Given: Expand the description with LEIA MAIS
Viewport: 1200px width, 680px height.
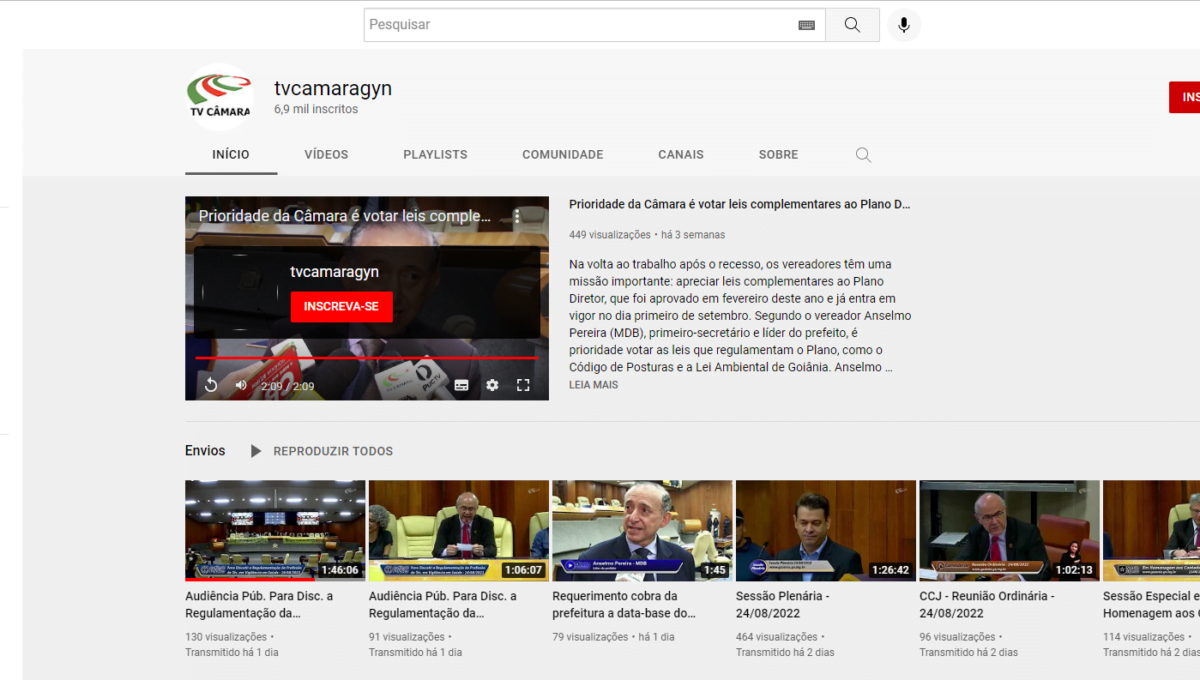Looking at the screenshot, I should [x=594, y=385].
